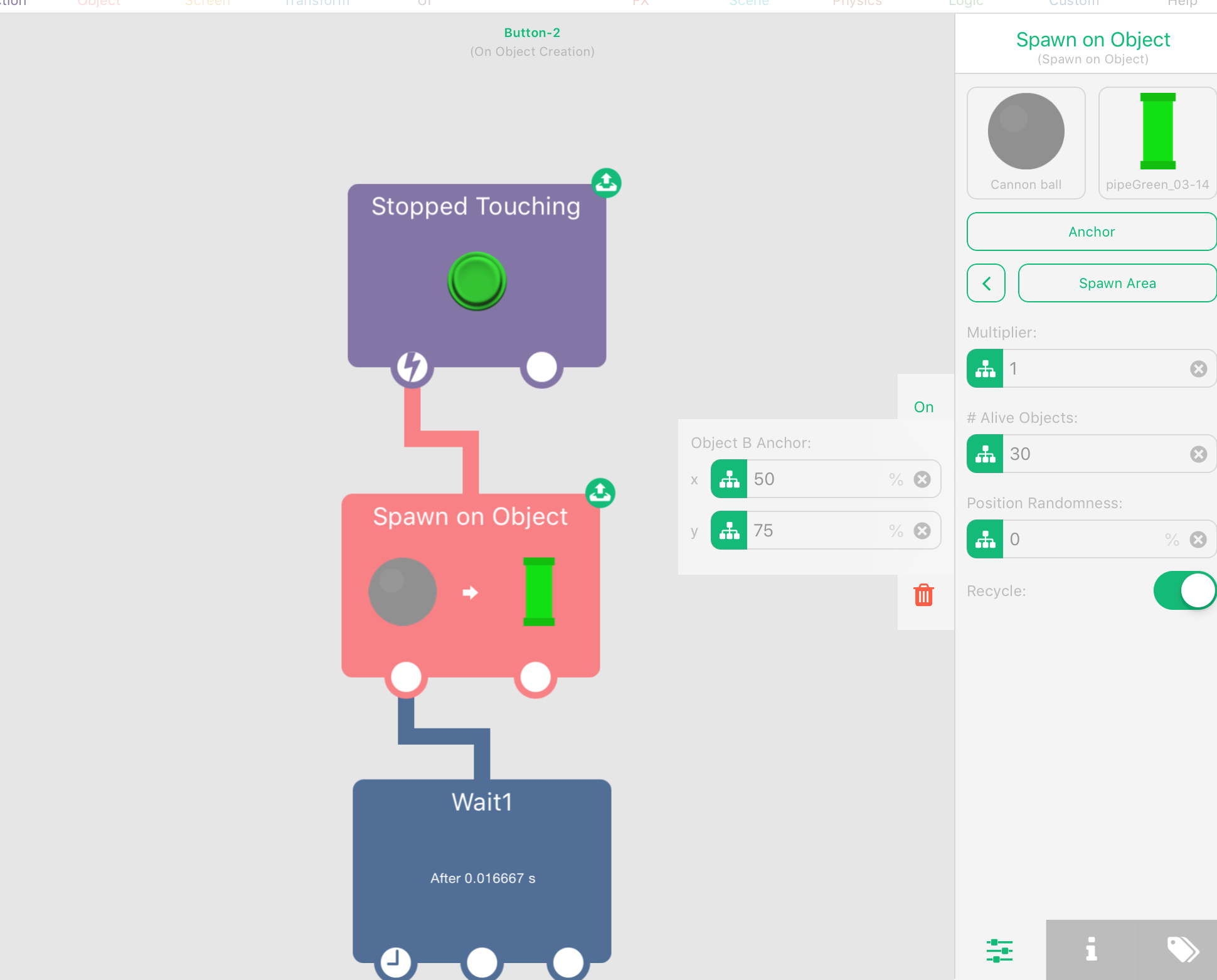
Task: Open the Logic menu tab
Action: tap(965, 4)
